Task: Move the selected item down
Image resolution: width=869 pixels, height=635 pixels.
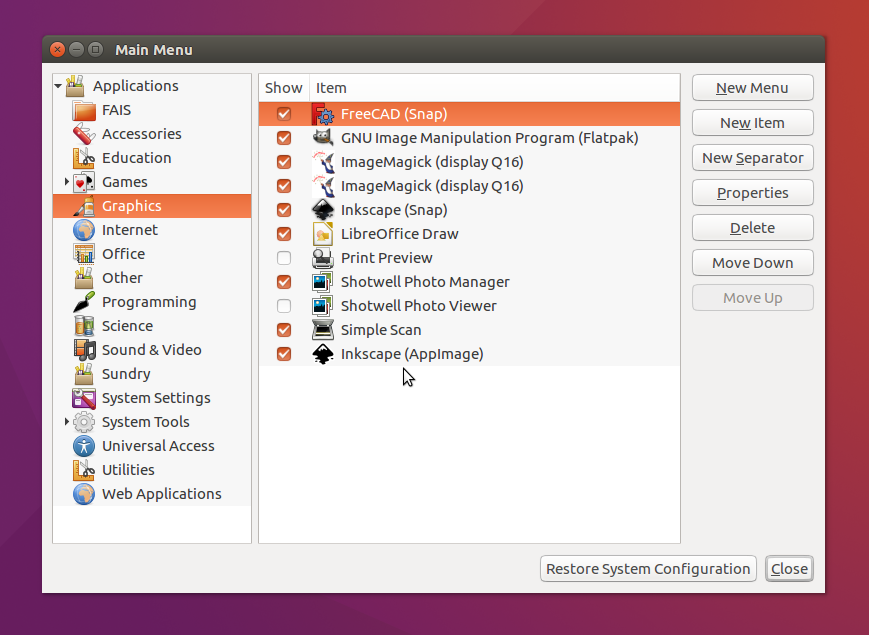Action: 753,263
